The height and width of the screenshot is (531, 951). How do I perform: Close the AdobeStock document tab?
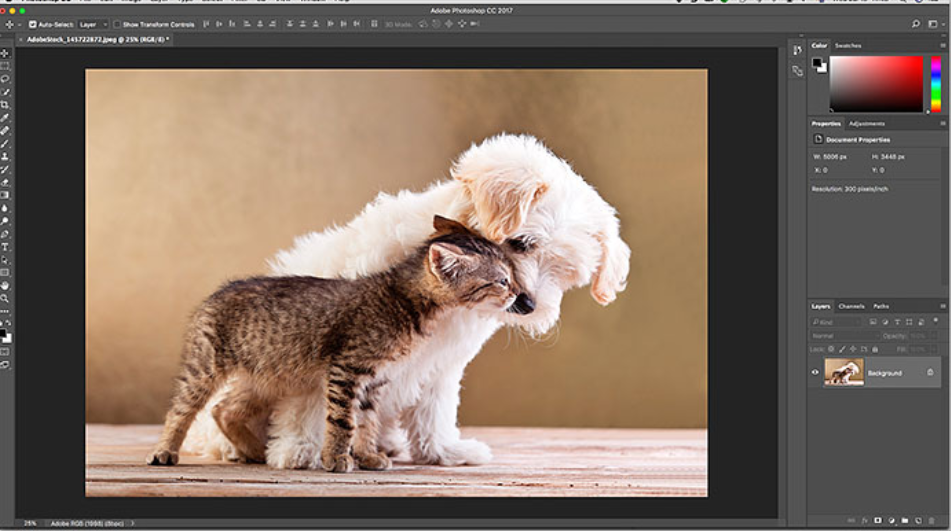[21, 39]
